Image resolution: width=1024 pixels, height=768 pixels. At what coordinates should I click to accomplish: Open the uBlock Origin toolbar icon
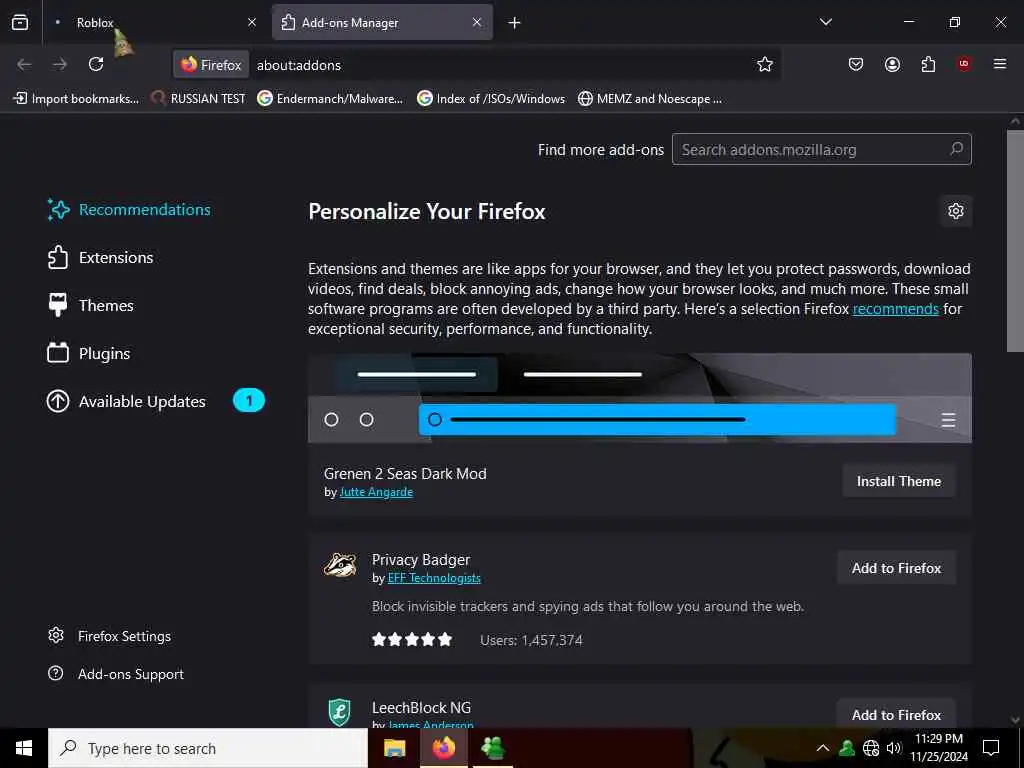964,64
